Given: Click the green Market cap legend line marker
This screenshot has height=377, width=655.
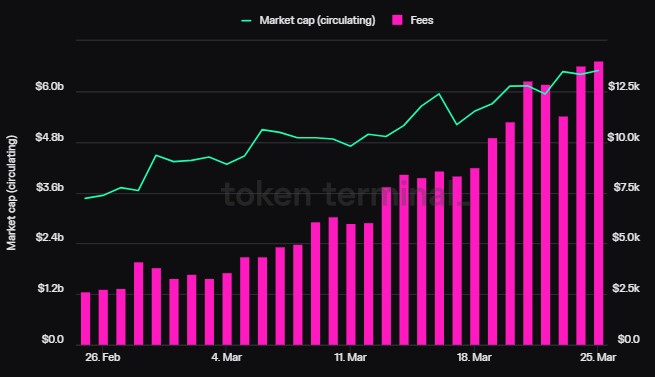Looking at the screenshot, I should tap(246, 20).
